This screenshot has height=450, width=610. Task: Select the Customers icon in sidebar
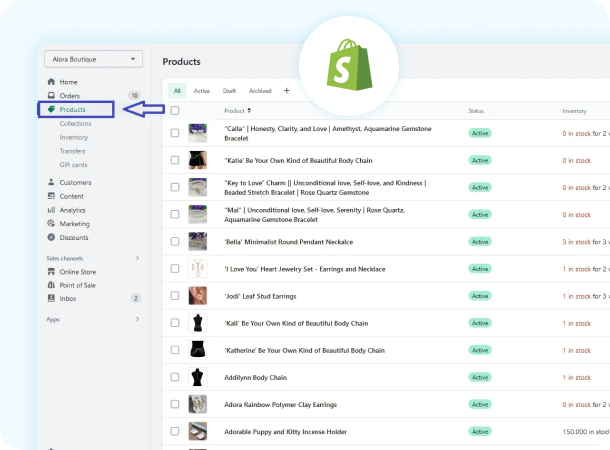tap(51, 183)
